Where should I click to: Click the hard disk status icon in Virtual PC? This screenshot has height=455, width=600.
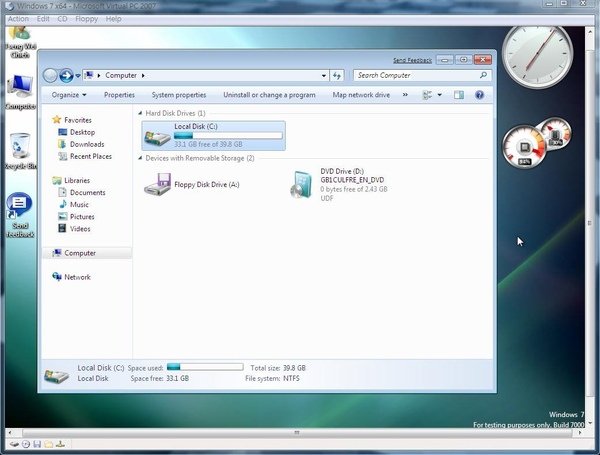click(x=15, y=444)
